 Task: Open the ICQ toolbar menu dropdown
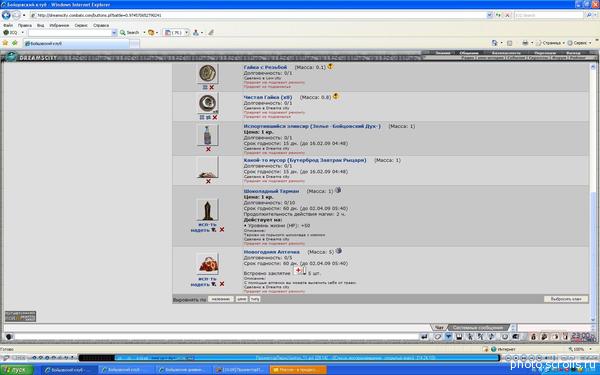[22, 33]
